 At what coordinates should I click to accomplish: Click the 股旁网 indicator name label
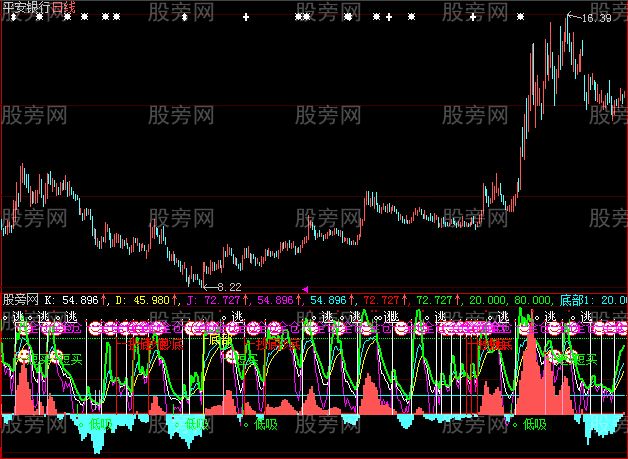click(20, 299)
